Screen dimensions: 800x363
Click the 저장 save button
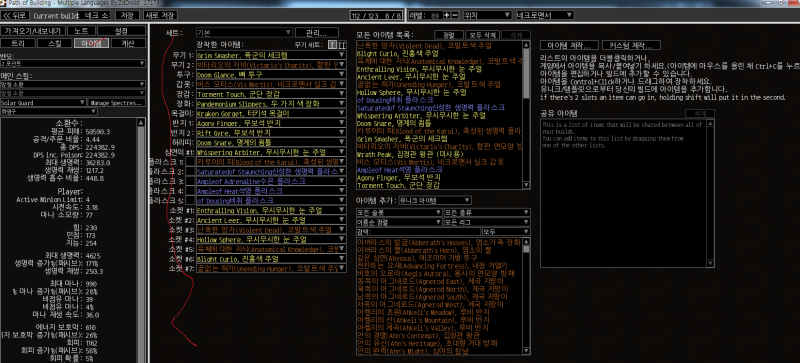pyautogui.click(x=127, y=15)
